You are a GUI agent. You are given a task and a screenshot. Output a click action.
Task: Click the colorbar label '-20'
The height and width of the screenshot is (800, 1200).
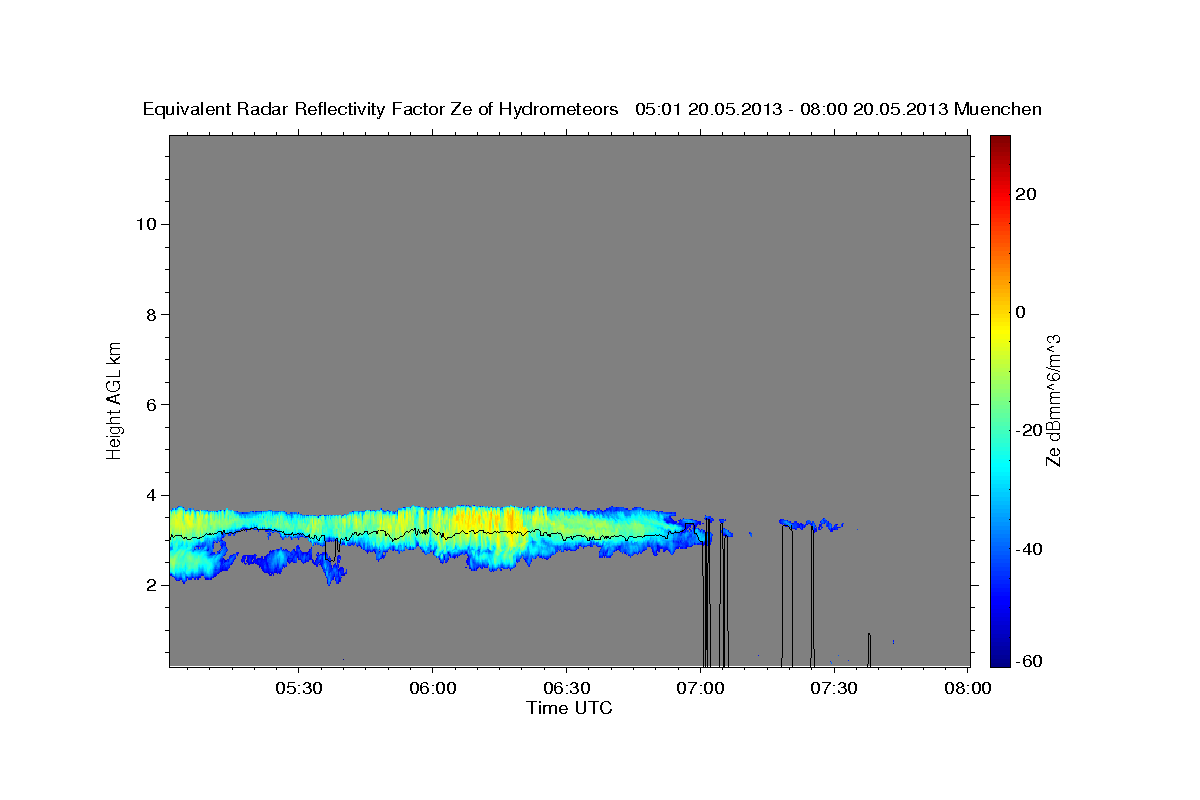coord(1028,430)
